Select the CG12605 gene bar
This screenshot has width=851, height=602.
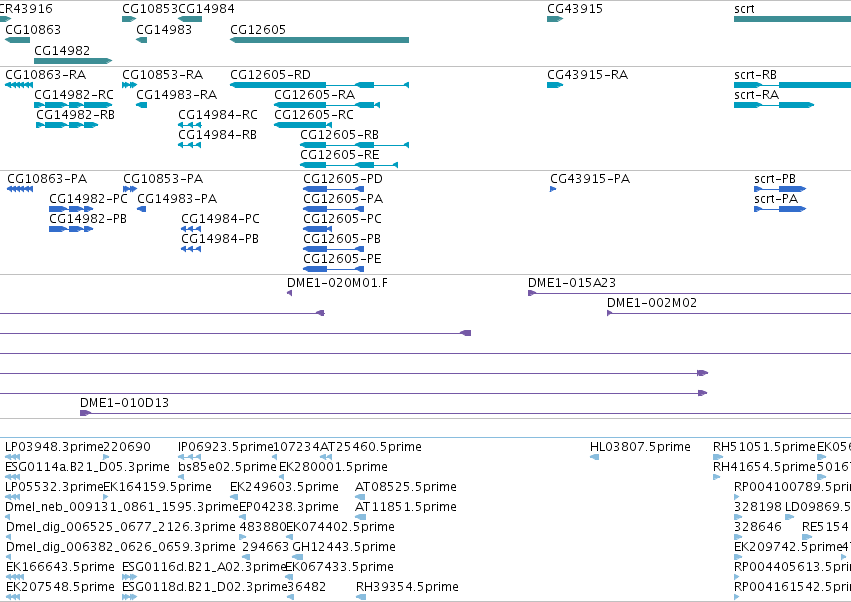pyautogui.click(x=319, y=40)
